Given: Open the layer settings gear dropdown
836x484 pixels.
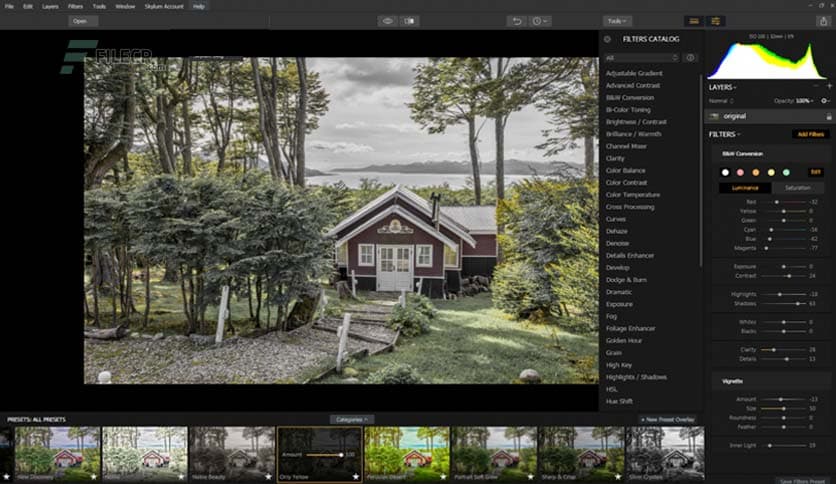Looking at the screenshot, I should [x=825, y=101].
